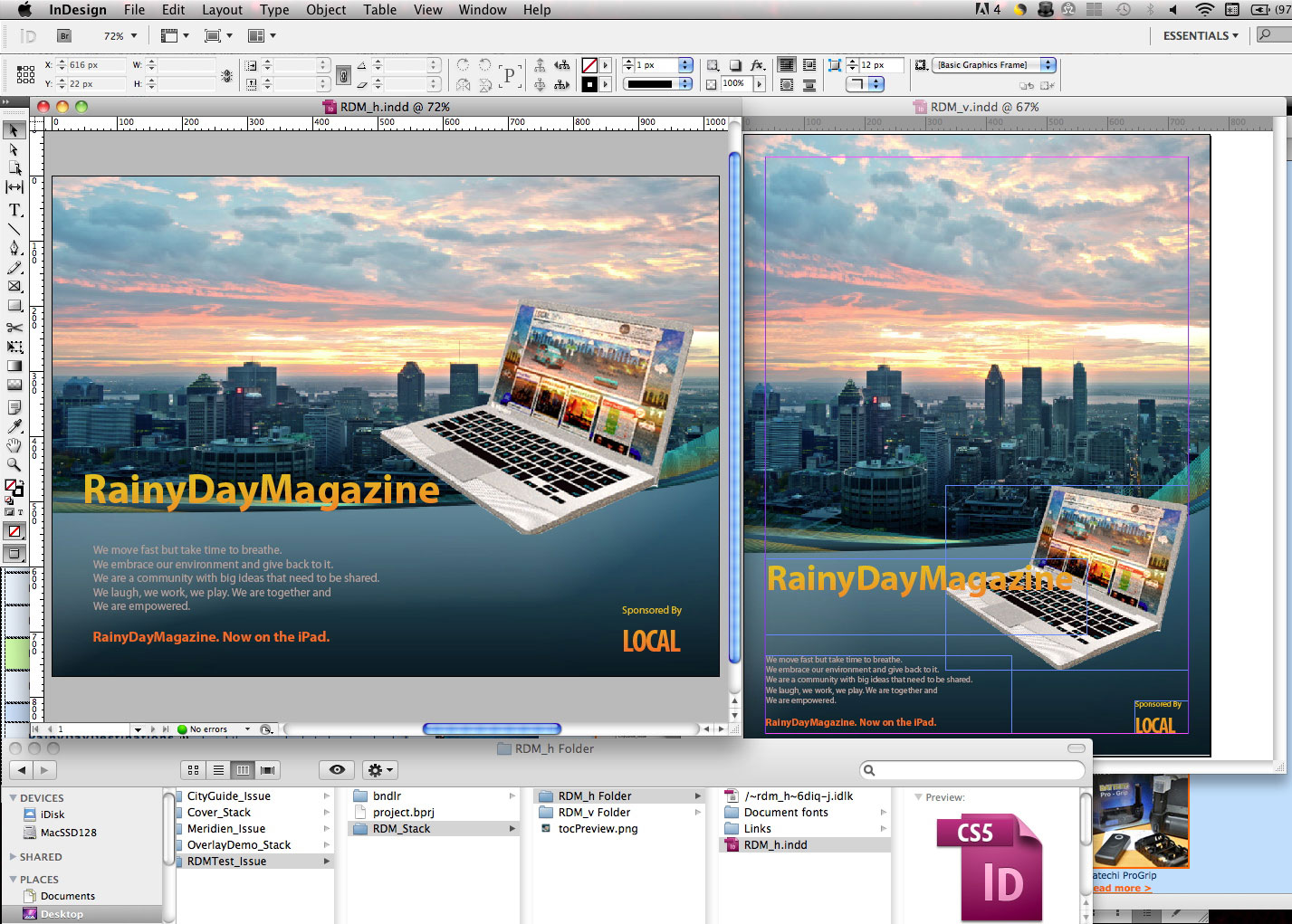Open the Object menu
1292x924 pixels.
pos(326,9)
